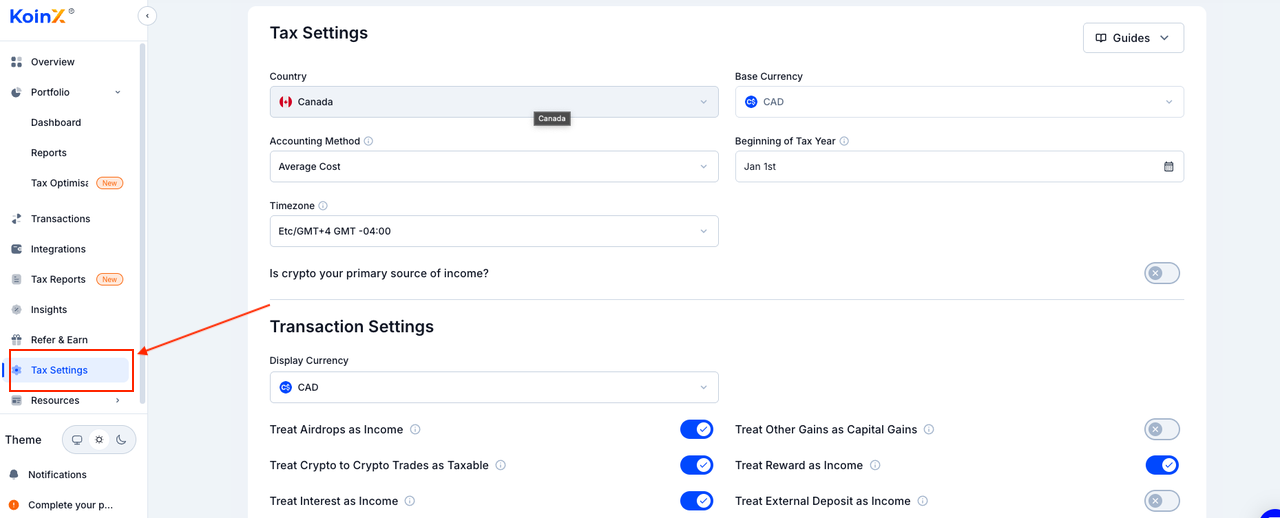Go to Integrations in sidebar

(x=58, y=249)
